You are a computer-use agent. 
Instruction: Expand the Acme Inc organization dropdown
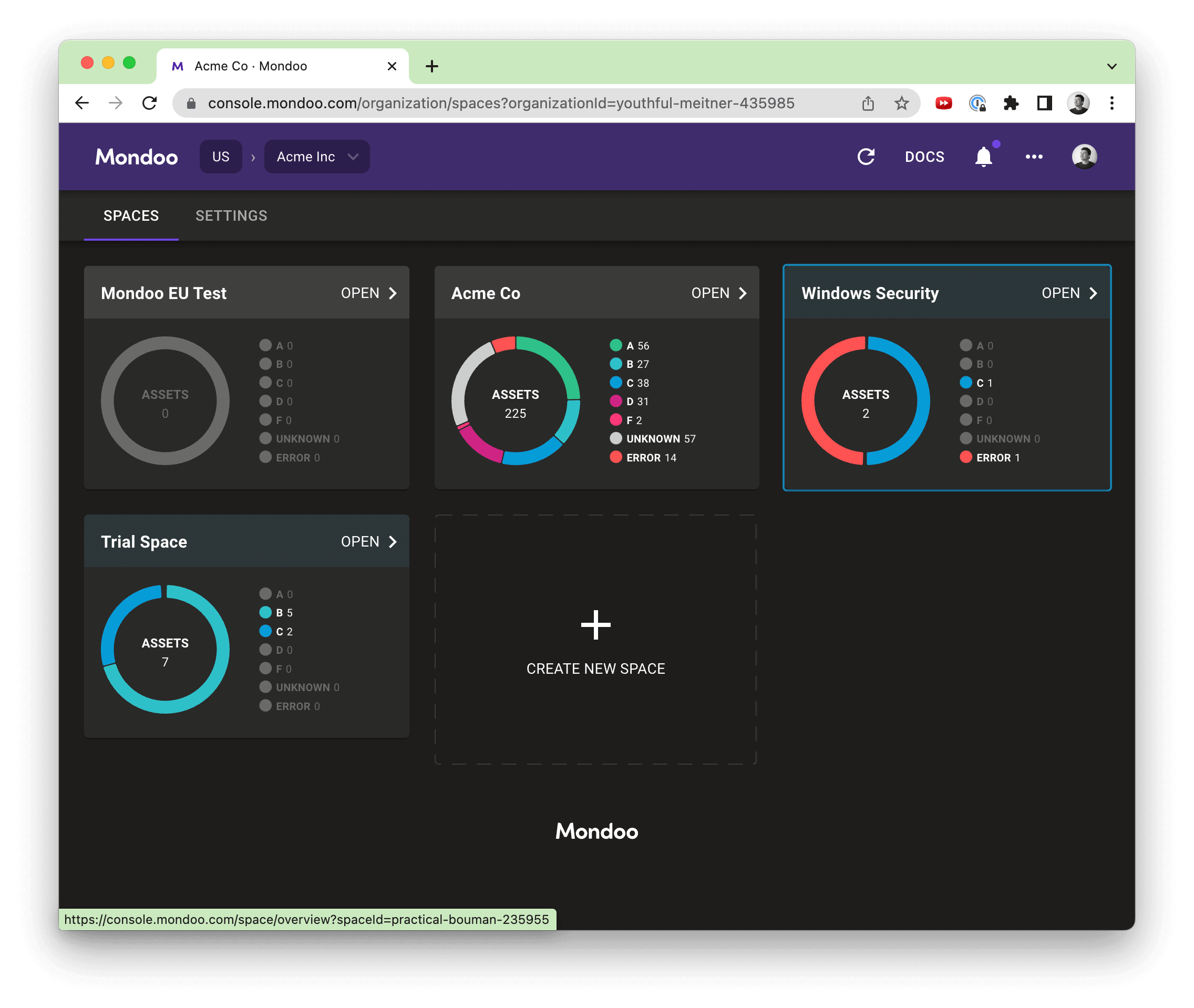(x=316, y=157)
